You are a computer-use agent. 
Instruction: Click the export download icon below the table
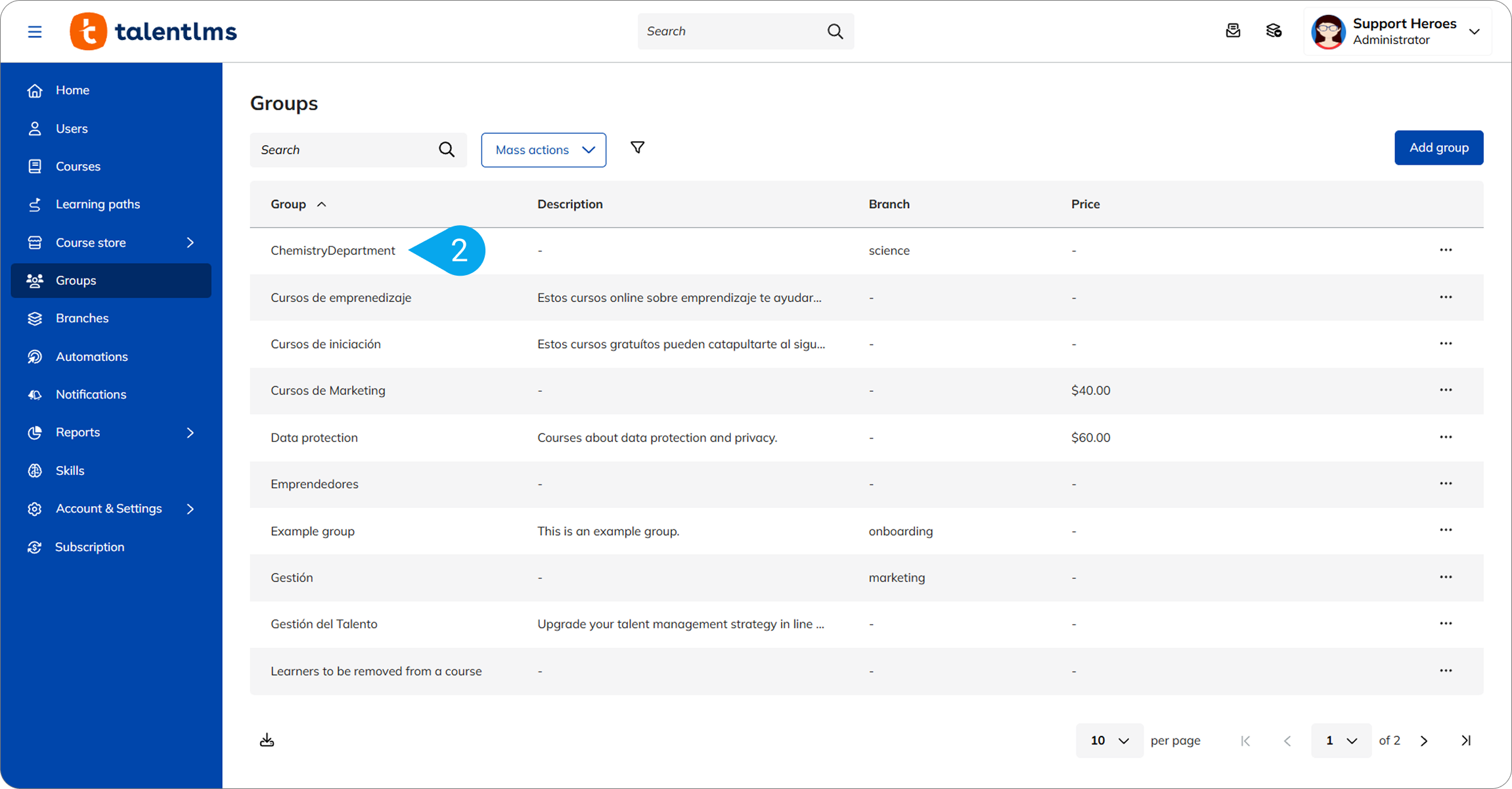[x=267, y=740]
